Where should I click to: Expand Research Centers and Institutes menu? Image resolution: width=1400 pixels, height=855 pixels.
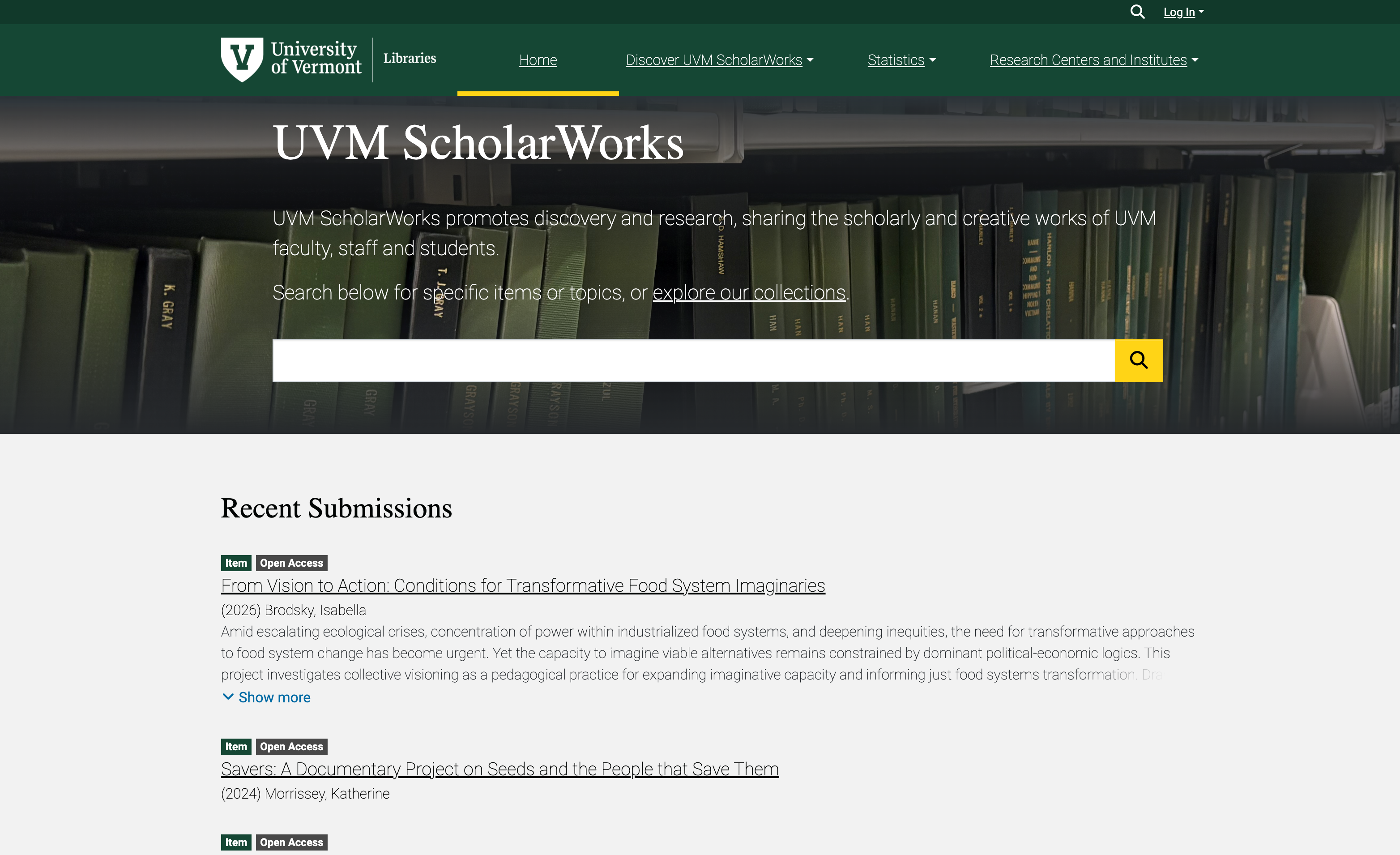pos(1094,60)
